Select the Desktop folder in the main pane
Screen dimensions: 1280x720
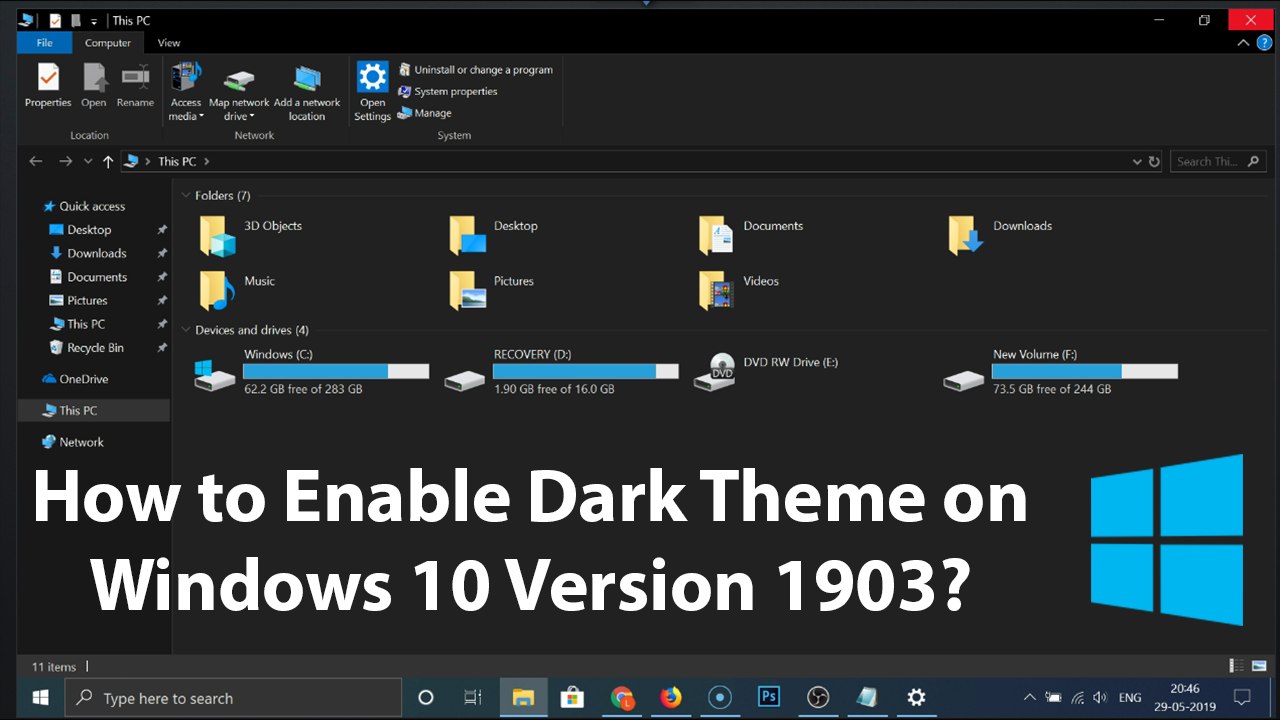[x=493, y=236]
